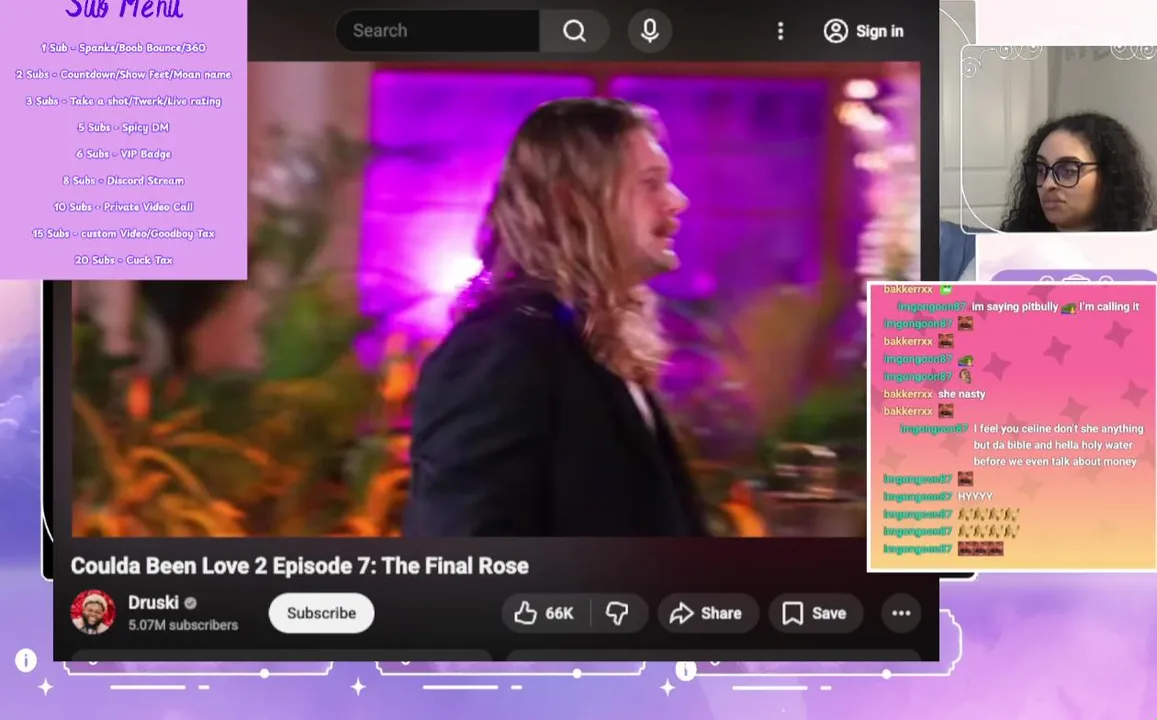Share the video via Share button
This screenshot has width=1157, height=720.
[x=707, y=613]
